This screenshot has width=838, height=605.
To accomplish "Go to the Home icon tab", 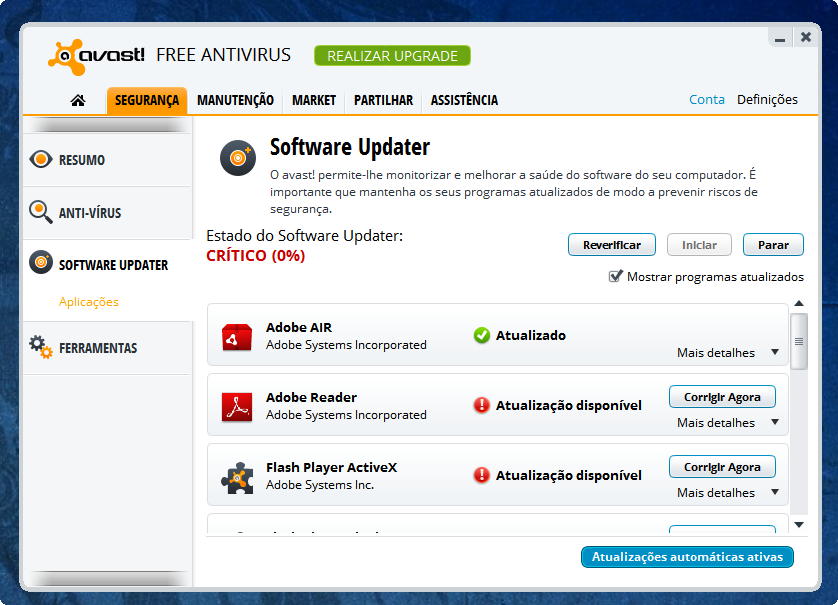I will [x=78, y=100].
